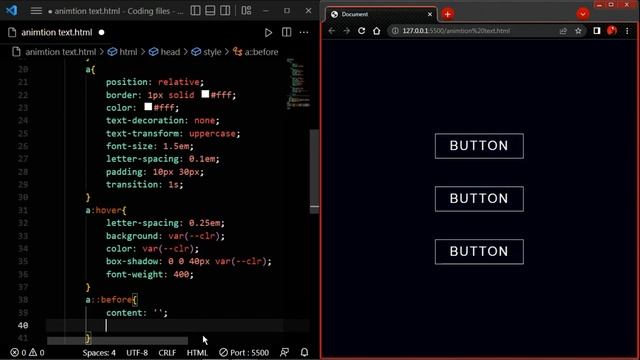This screenshot has height=360, width=640.
Task: Toggle browser side panel icon
Action: 597,31
